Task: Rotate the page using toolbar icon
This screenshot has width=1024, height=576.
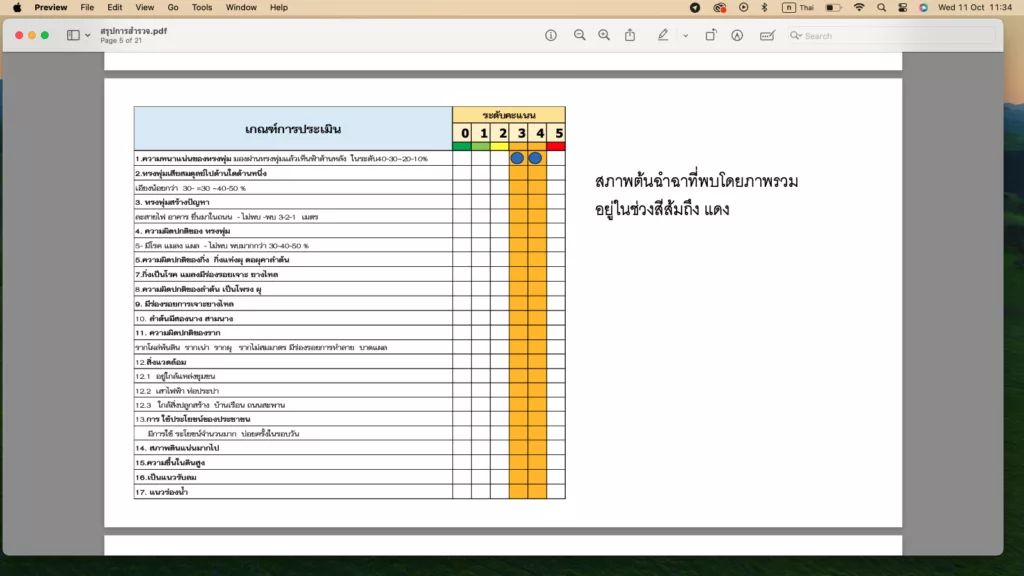Action: [x=710, y=35]
